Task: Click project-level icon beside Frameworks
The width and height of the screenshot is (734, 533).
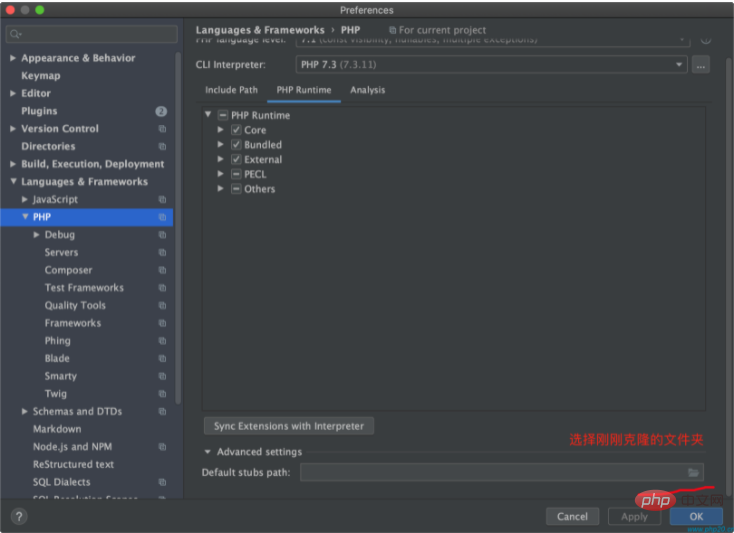Action: click(x=162, y=323)
